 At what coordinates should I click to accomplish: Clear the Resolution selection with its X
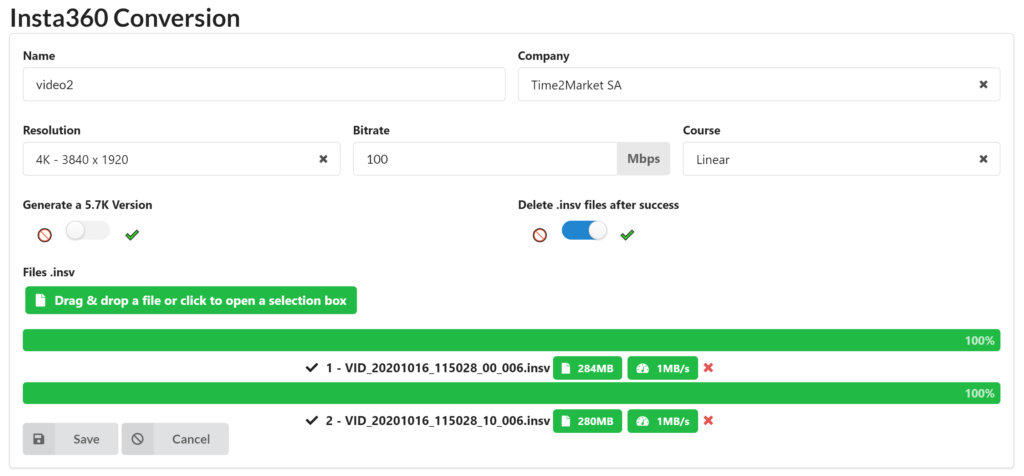(x=323, y=159)
